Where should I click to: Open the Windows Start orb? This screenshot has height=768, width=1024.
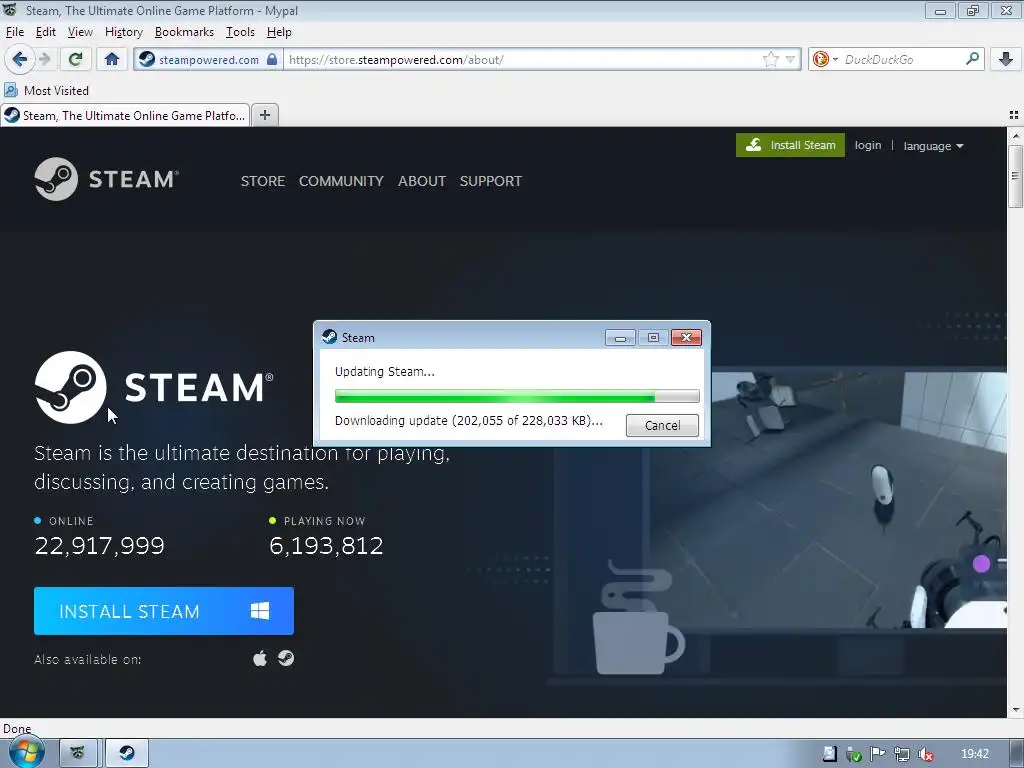25,753
